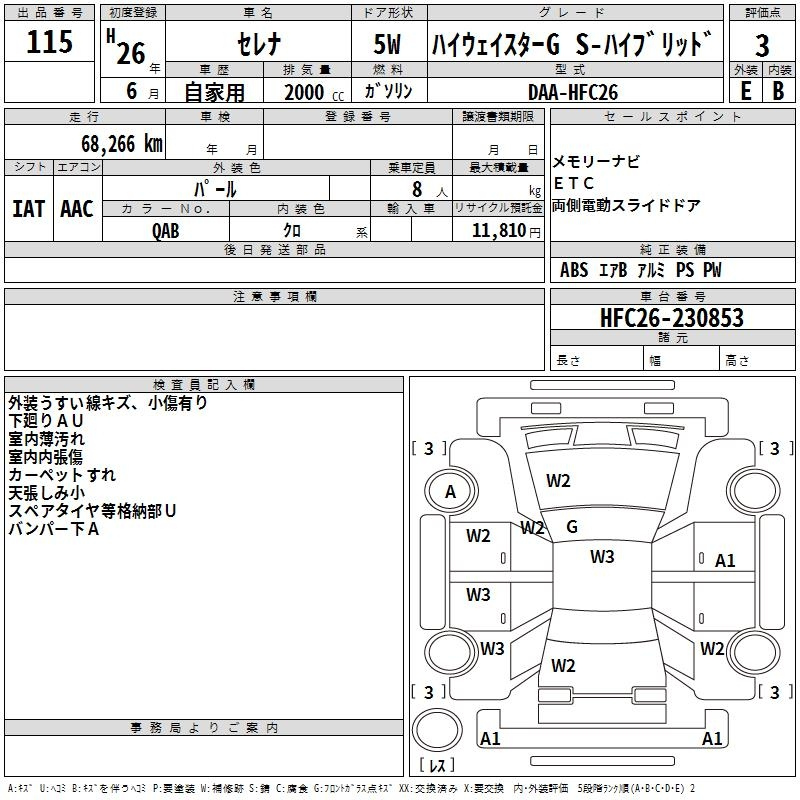Click fuel type ガソリン
Image resolution: width=800 pixels, height=800 pixels.
388,91
